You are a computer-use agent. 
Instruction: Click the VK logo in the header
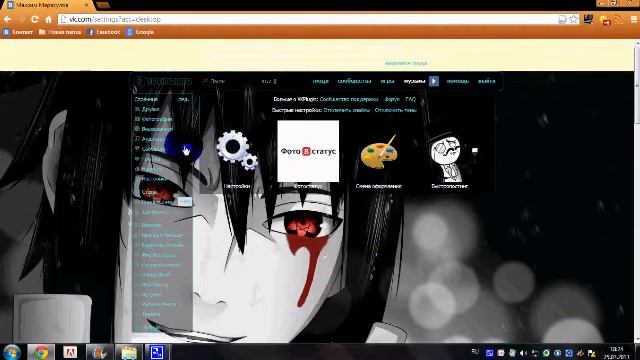click(164, 81)
